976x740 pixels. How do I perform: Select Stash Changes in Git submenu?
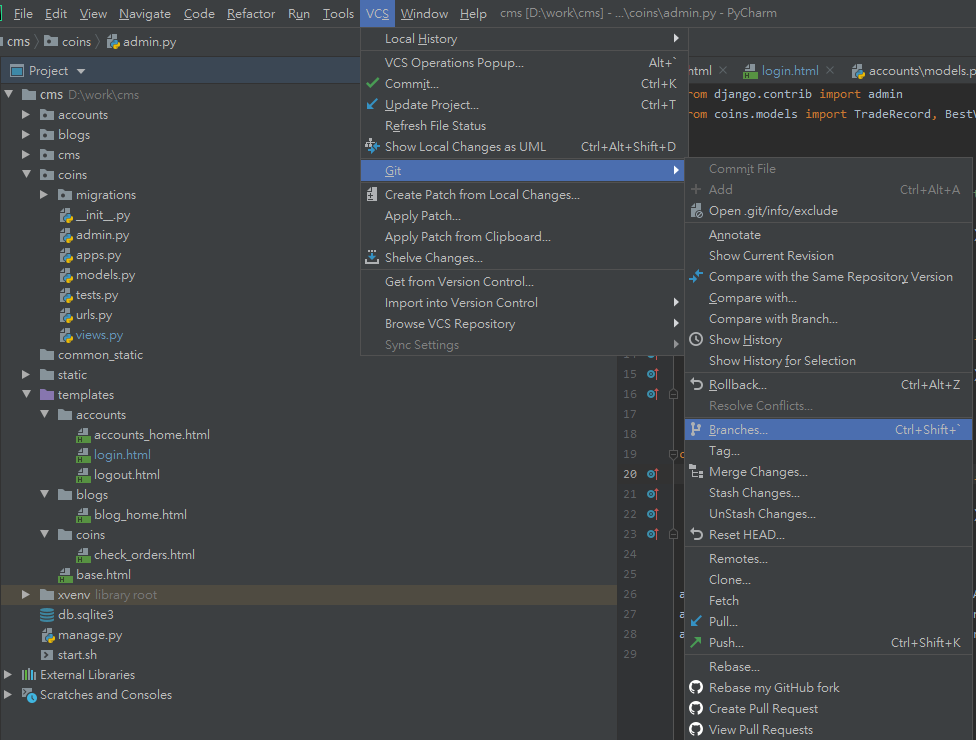828,492
